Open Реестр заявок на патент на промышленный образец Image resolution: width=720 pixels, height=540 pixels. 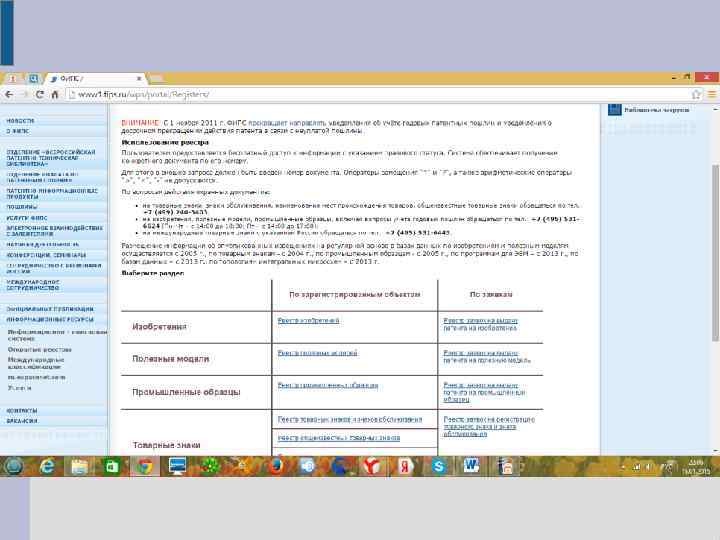(x=484, y=393)
